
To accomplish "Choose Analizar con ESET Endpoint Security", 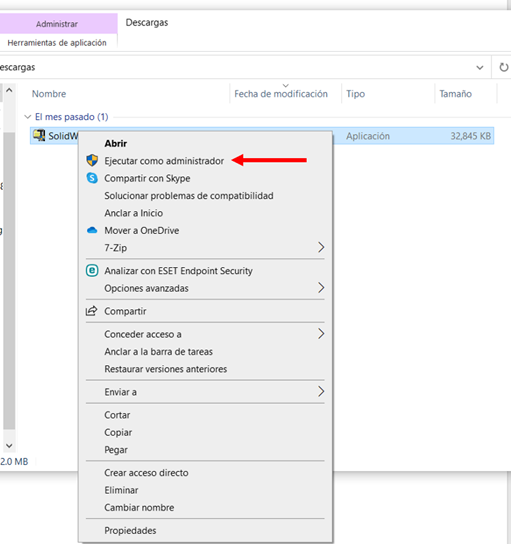I will point(178,271).
